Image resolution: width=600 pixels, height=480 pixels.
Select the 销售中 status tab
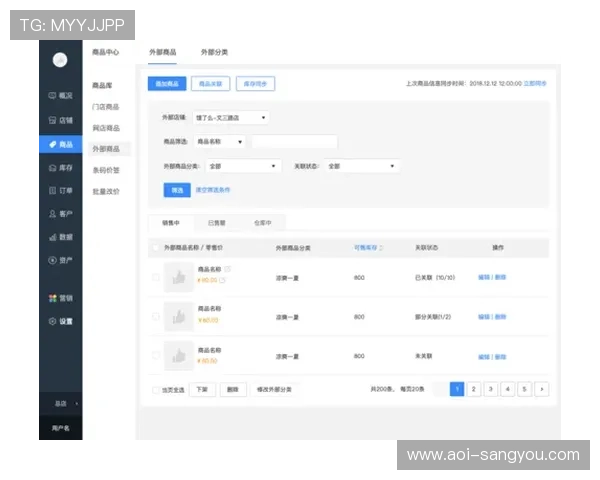[x=171, y=223]
